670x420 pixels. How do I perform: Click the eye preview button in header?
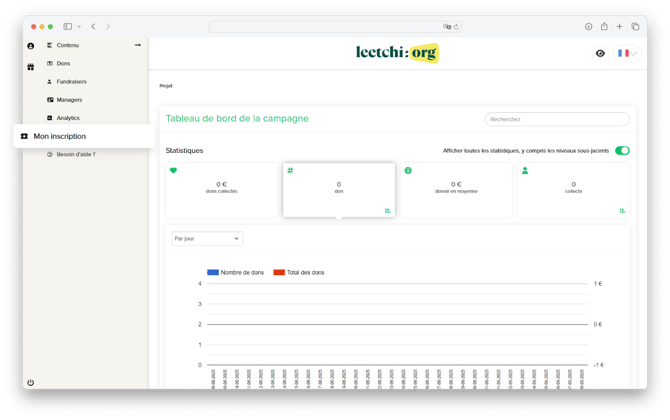coord(600,53)
